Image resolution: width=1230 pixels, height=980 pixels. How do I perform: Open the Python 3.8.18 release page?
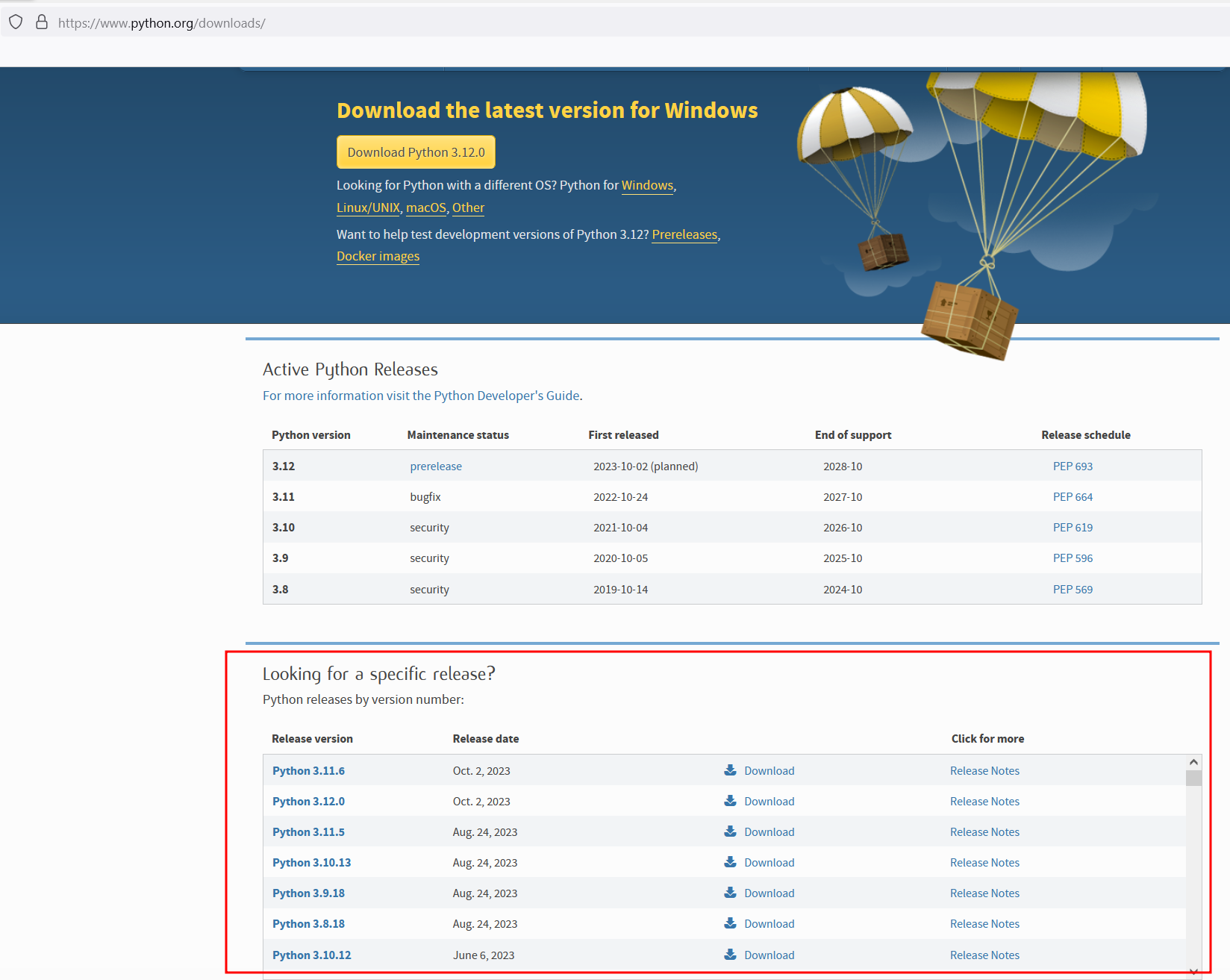tap(308, 924)
